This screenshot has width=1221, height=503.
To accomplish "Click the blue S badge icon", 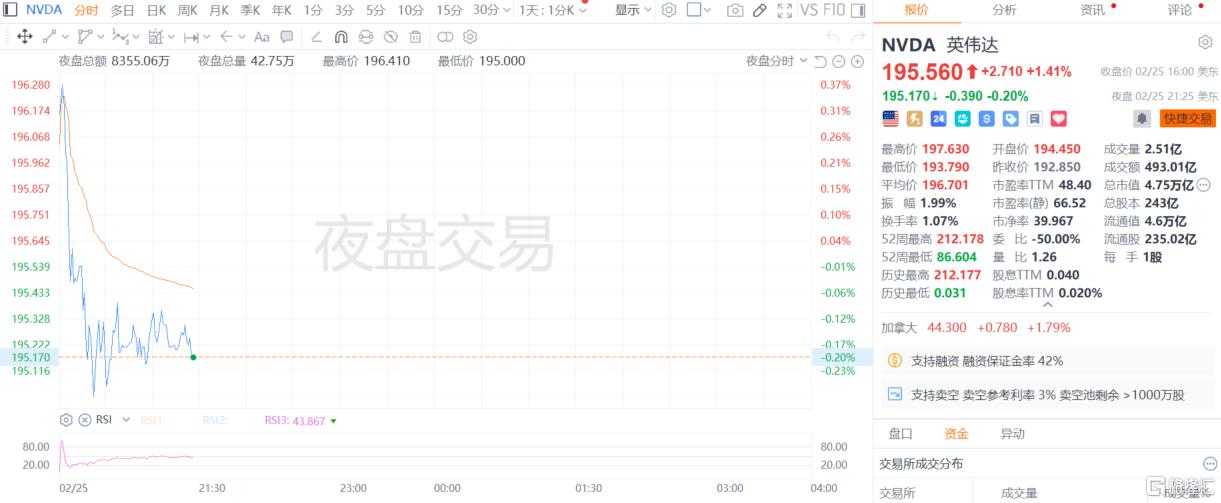I will pyautogui.click(x=986, y=119).
